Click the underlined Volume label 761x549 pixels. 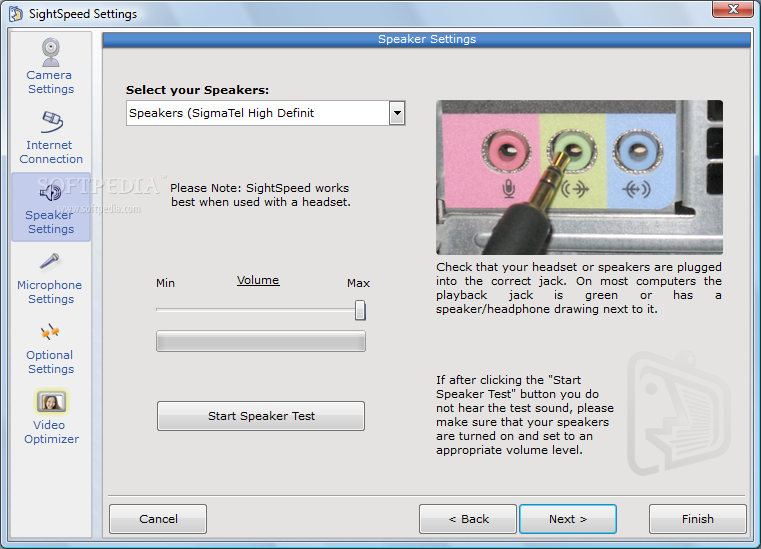pyautogui.click(x=258, y=280)
